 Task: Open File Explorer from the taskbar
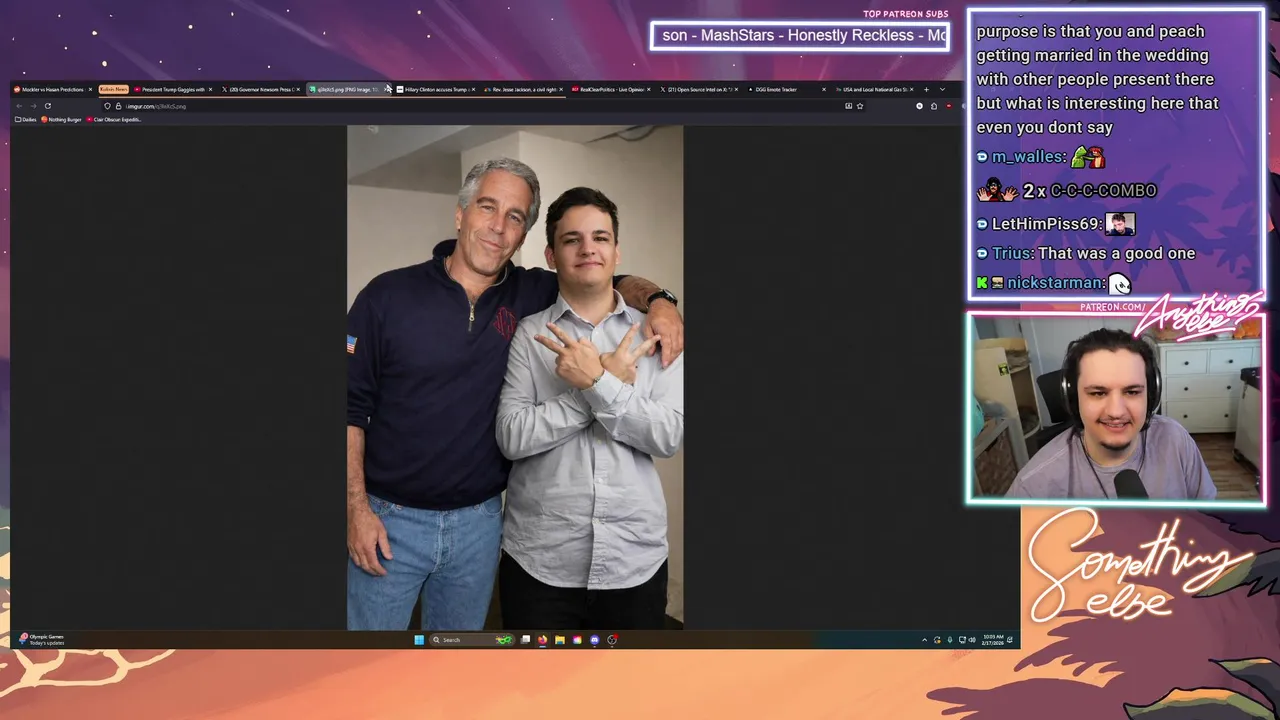560,640
